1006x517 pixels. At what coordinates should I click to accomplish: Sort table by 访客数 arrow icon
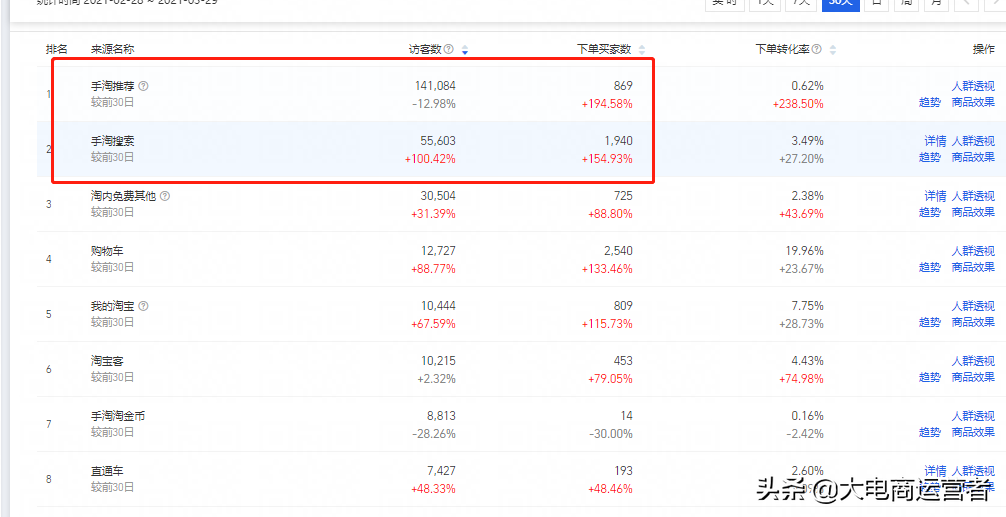click(465, 50)
